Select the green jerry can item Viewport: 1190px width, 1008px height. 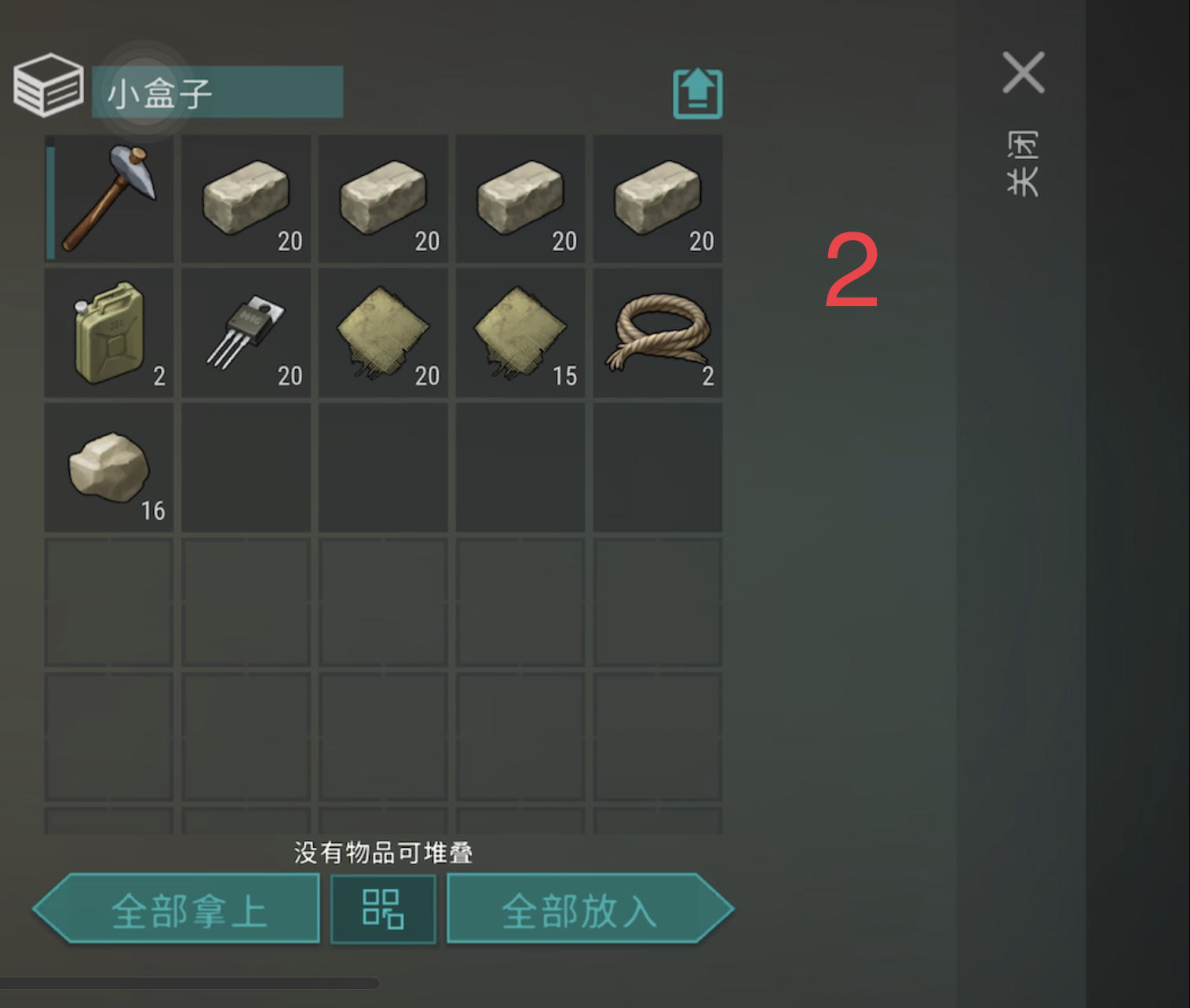tap(109, 333)
